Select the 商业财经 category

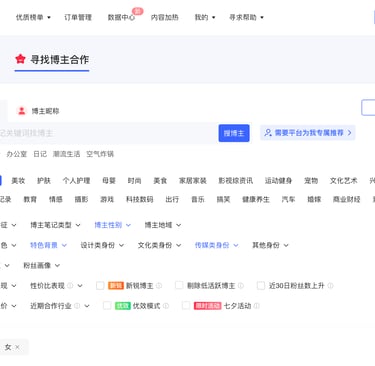[346, 199]
